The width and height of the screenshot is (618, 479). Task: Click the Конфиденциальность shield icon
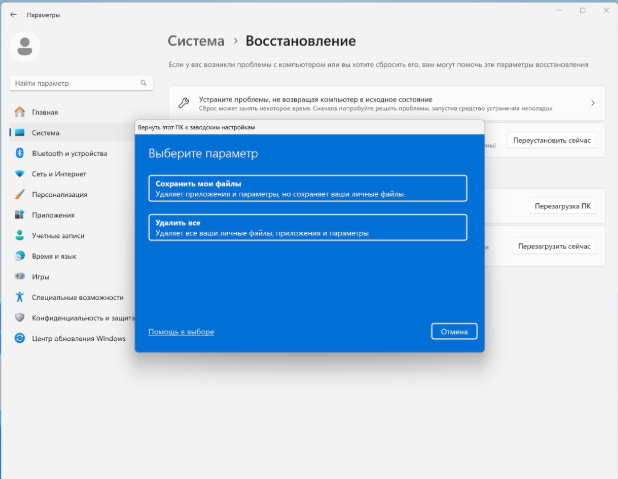(x=20, y=317)
